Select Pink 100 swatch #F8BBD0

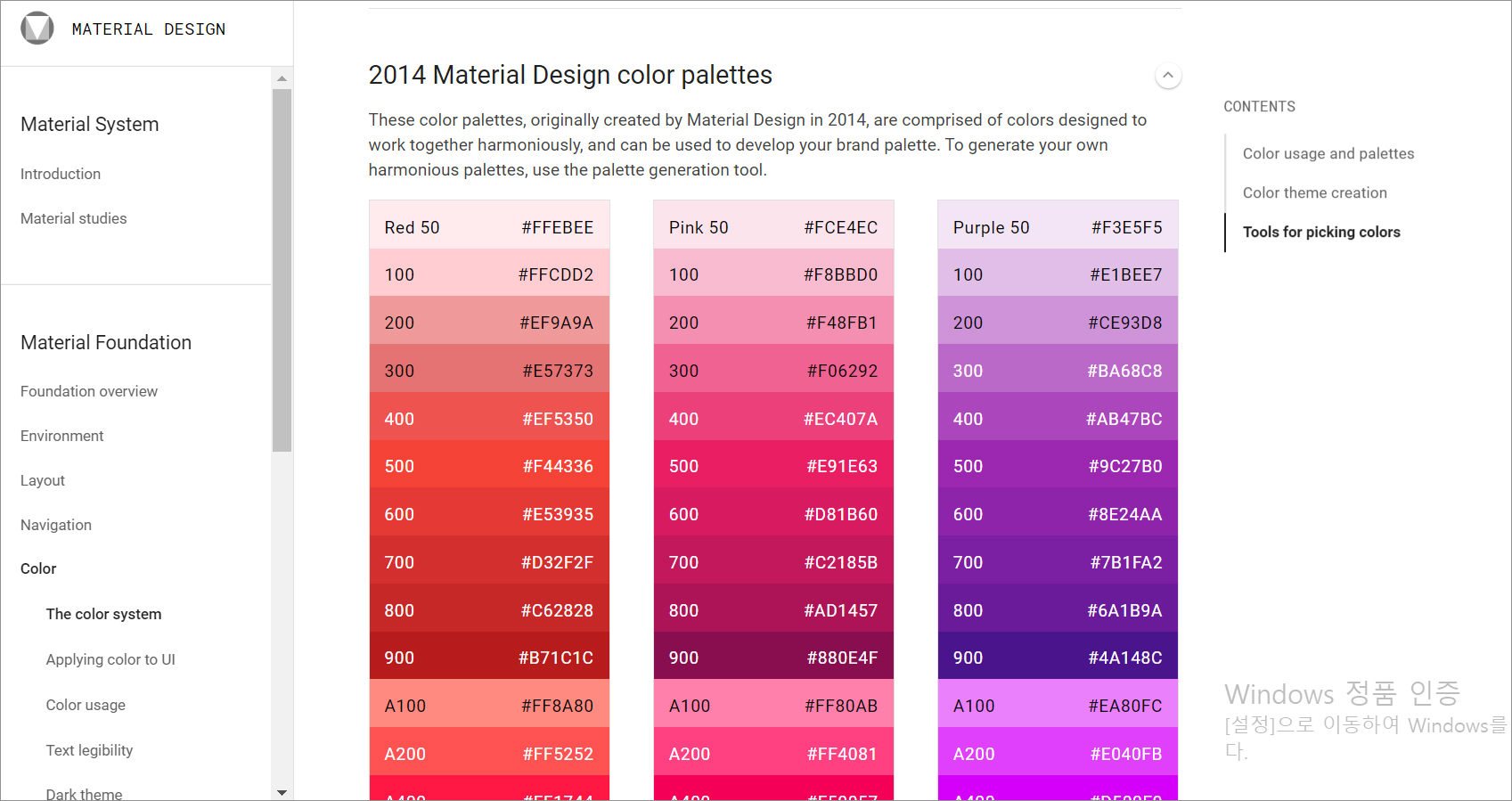tap(773, 273)
